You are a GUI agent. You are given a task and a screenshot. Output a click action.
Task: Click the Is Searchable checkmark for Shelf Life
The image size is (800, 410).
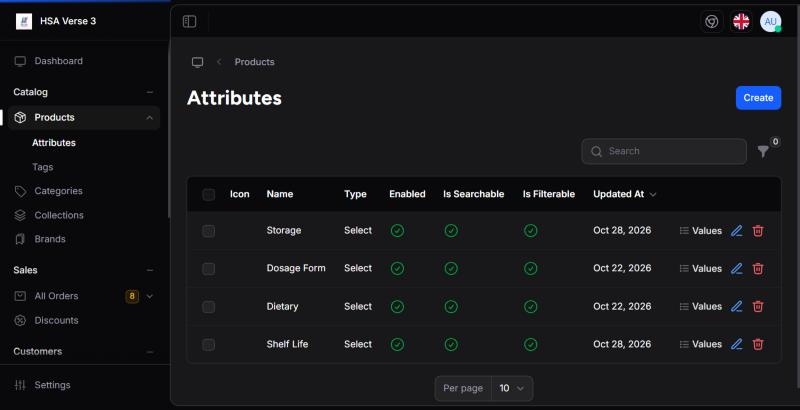tap(451, 345)
